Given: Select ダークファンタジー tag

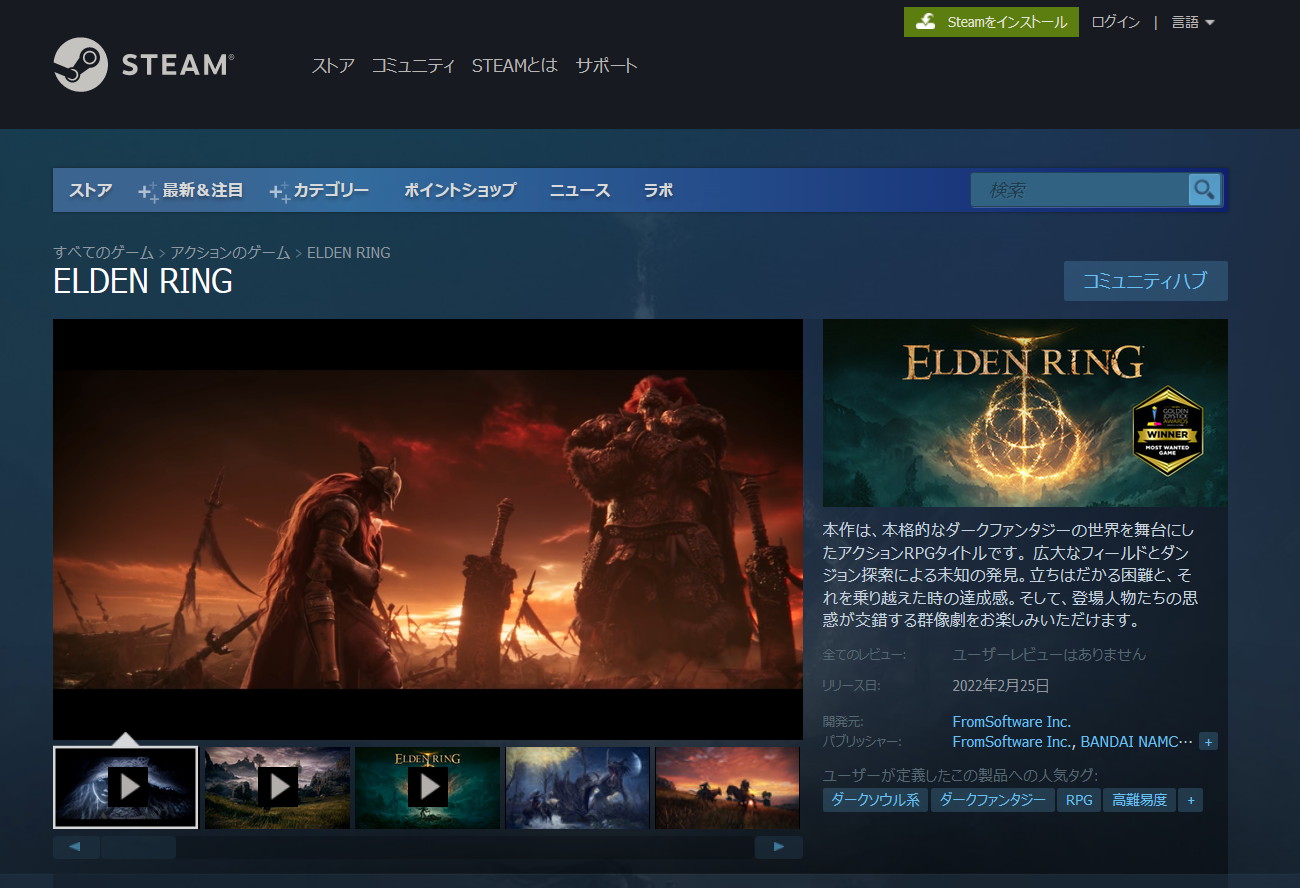Looking at the screenshot, I should pyautogui.click(x=993, y=800).
